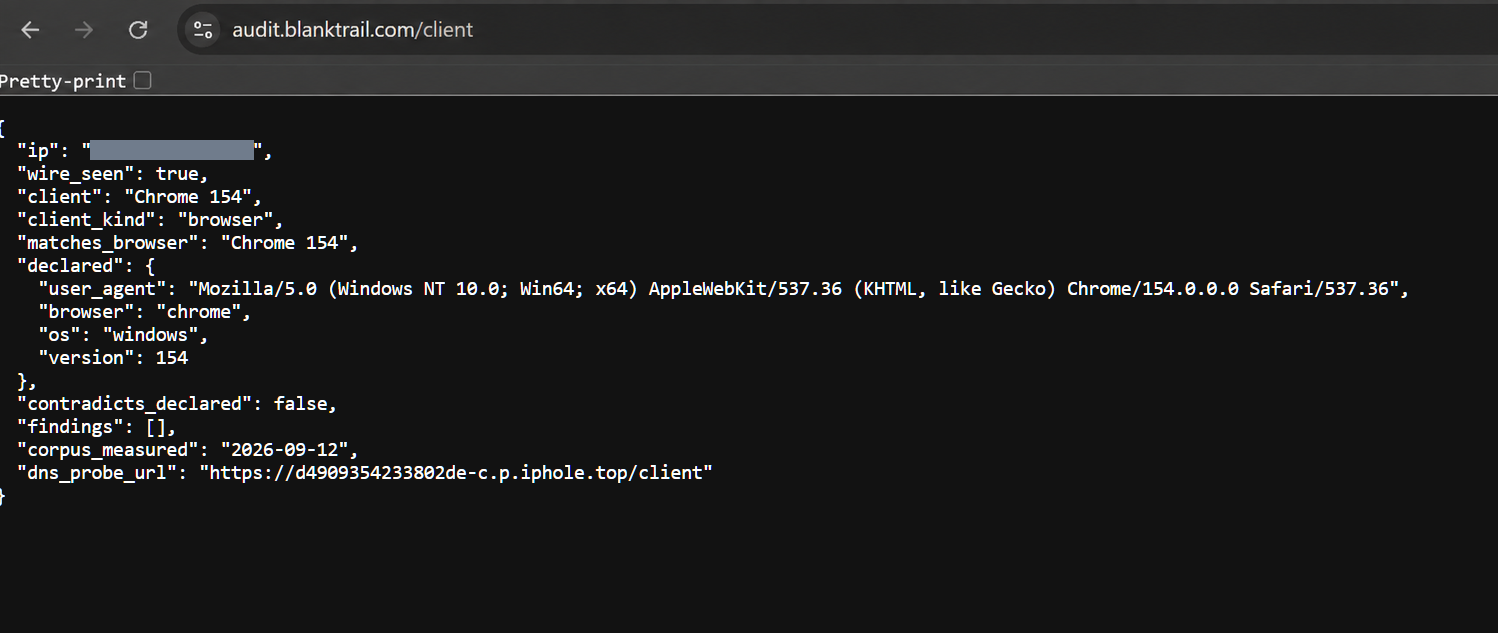This screenshot has height=633, width=1498.
Task: Click the iphole.top/client URL value
Action: (455, 473)
